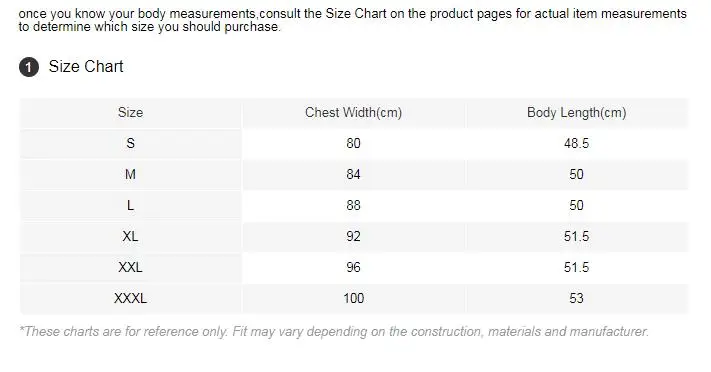Click chest width value 80
This screenshot has width=711, height=372.
tap(353, 143)
